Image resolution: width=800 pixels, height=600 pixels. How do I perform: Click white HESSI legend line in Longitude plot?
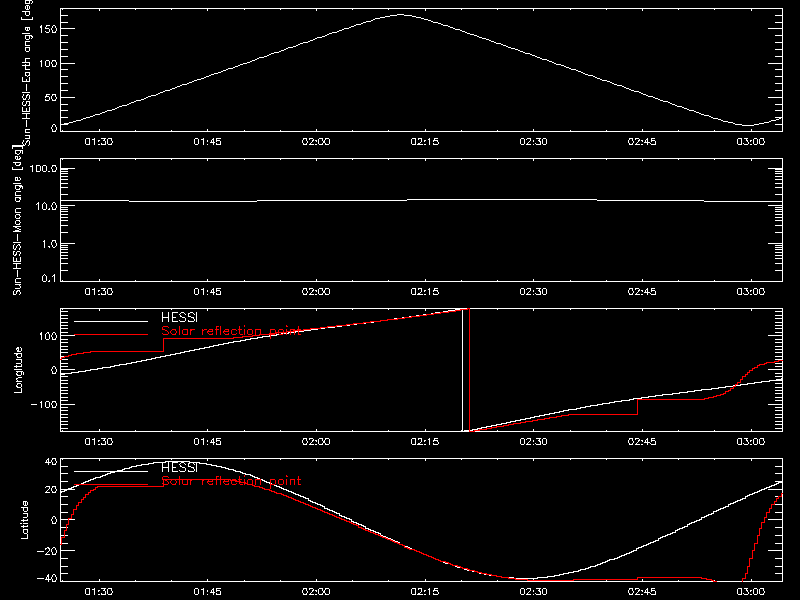111,321
